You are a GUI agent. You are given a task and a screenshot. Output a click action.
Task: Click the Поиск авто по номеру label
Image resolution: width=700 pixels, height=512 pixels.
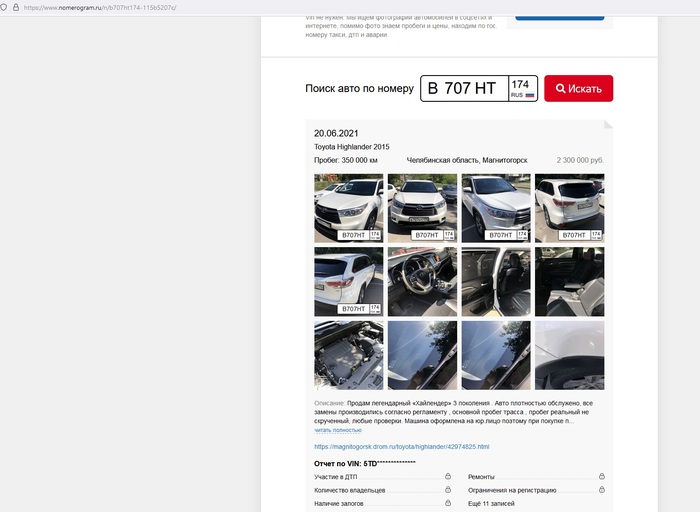pos(359,88)
